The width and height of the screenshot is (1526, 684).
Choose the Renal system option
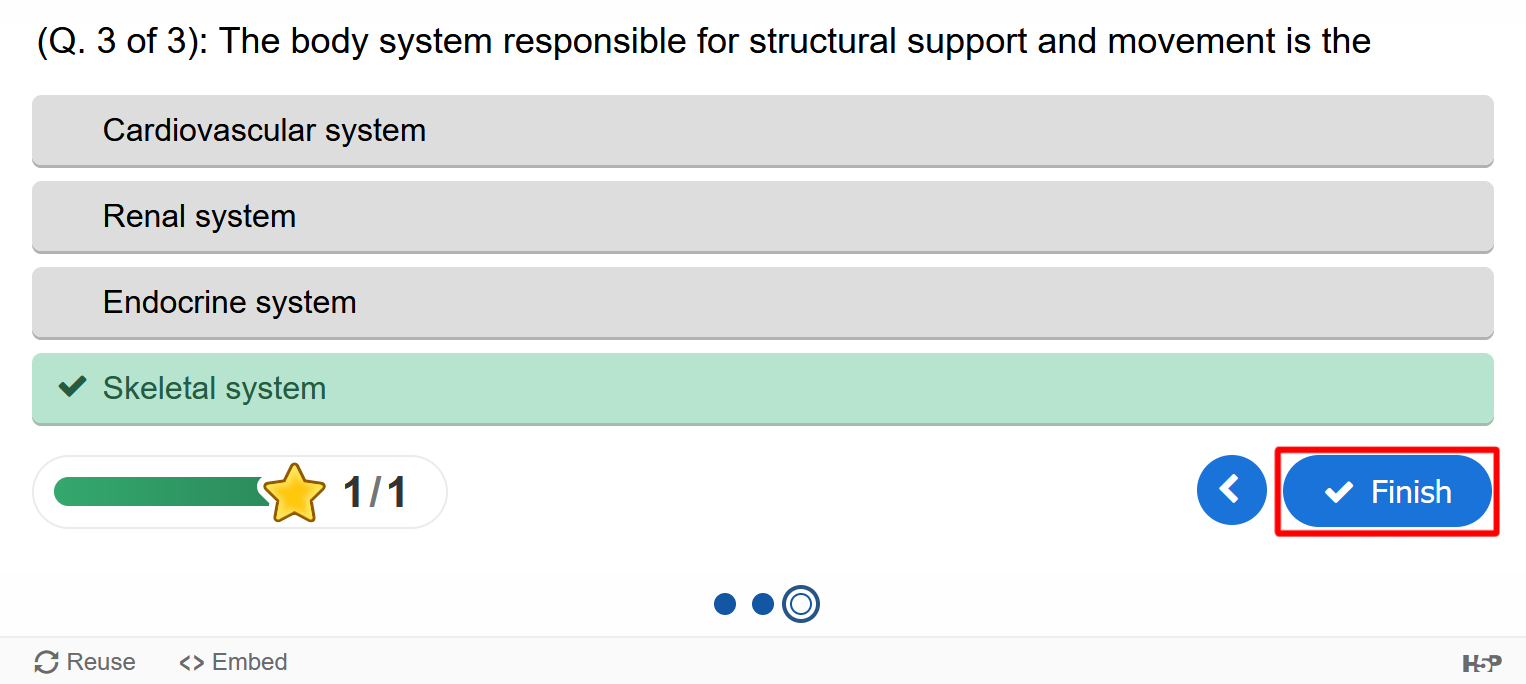point(763,217)
